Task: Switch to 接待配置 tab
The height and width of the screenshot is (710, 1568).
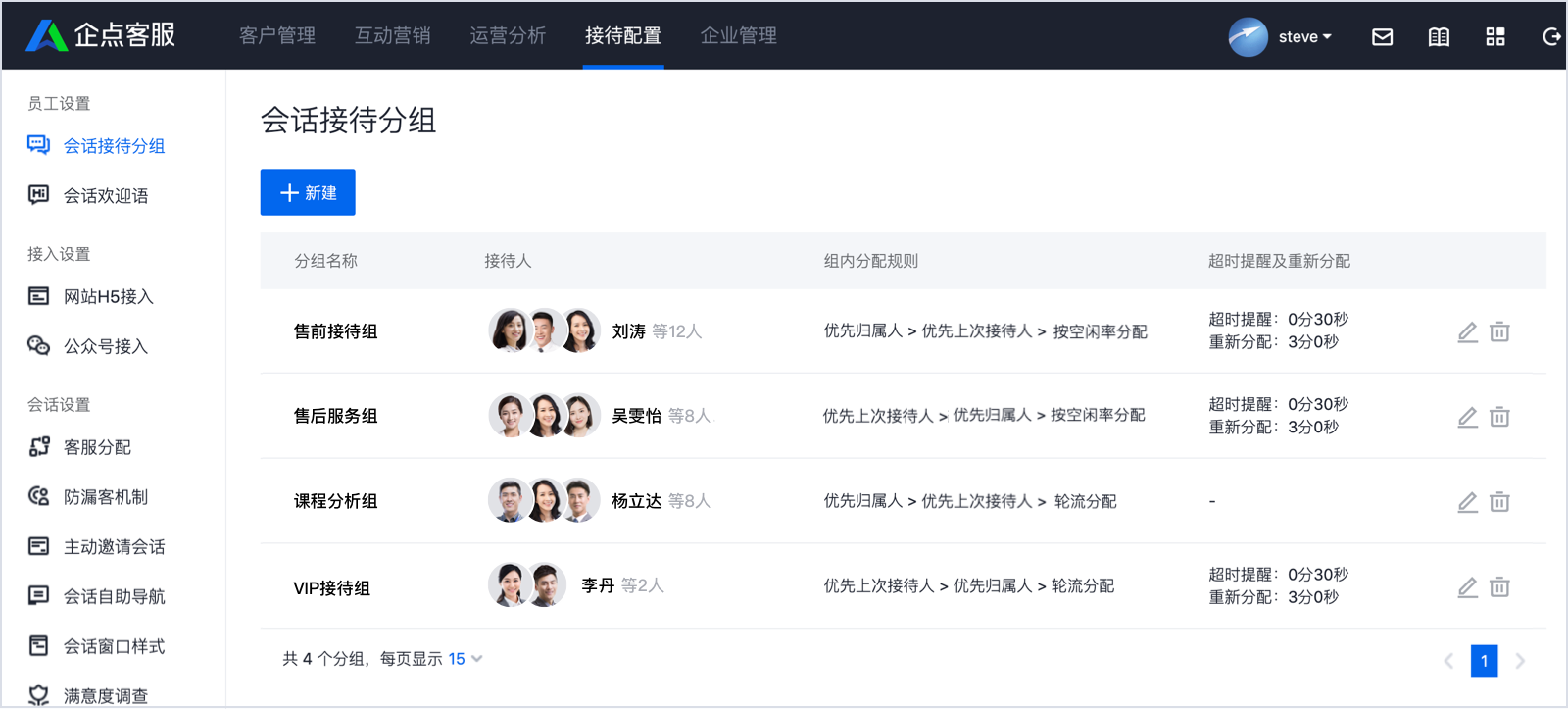Action: (623, 35)
